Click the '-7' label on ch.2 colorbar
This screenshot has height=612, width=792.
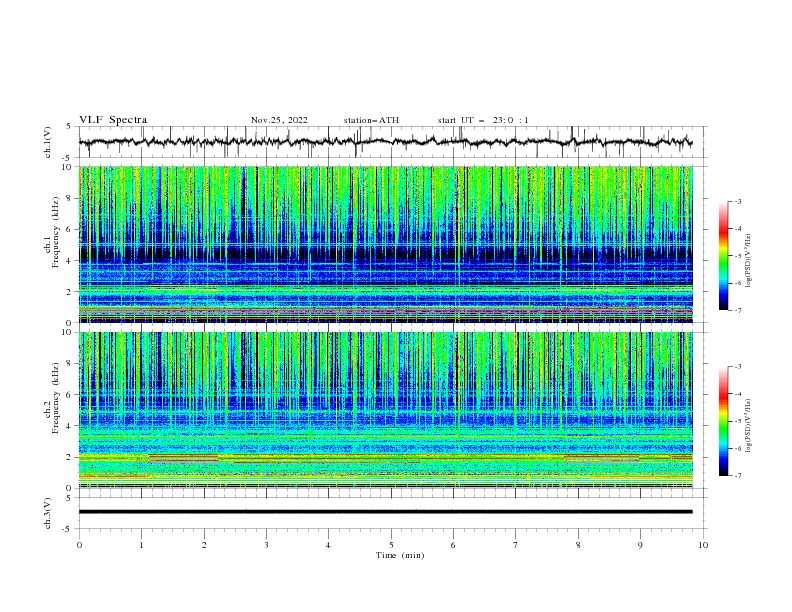coord(737,475)
